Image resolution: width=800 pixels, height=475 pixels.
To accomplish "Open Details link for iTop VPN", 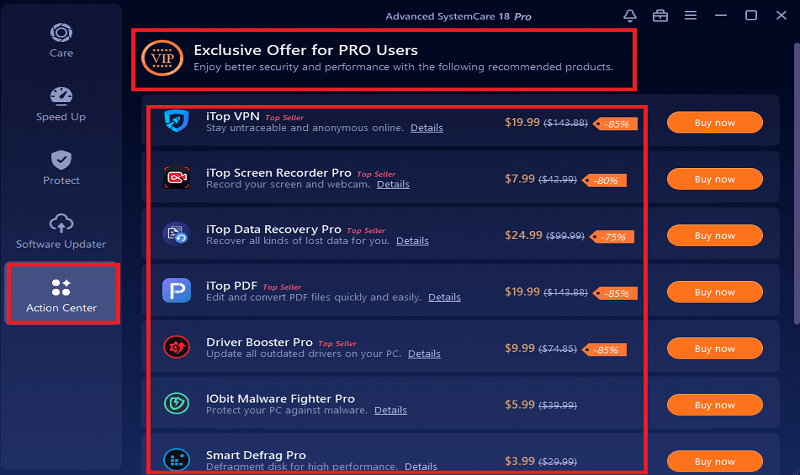I will point(427,128).
